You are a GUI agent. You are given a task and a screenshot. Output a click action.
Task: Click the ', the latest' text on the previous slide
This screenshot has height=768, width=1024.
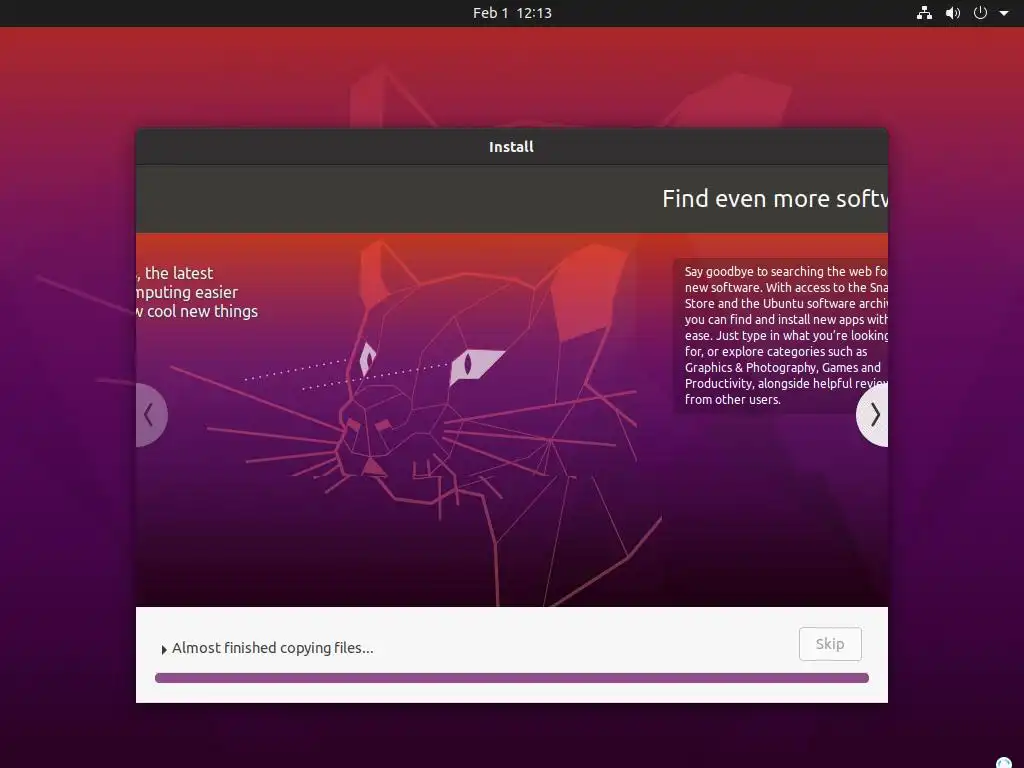[x=175, y=273]
